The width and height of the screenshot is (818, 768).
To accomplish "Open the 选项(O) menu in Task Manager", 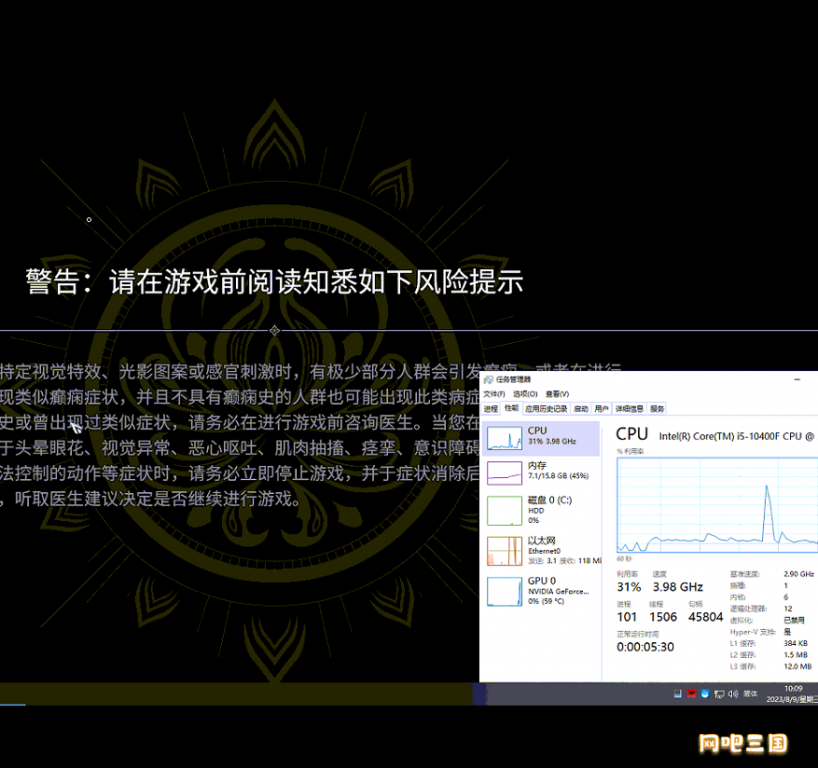I will [x=525, y=394].
